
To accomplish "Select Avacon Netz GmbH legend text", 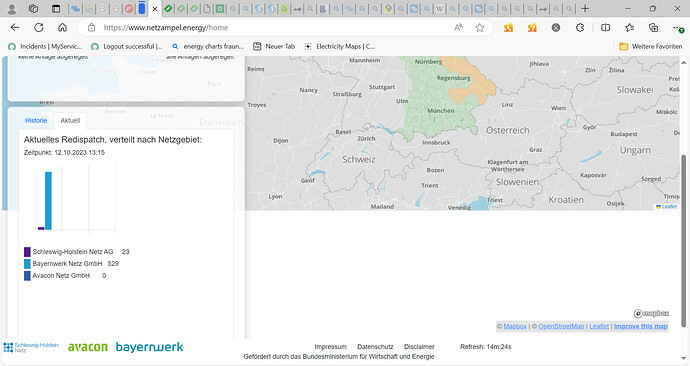I will [61, 275].
